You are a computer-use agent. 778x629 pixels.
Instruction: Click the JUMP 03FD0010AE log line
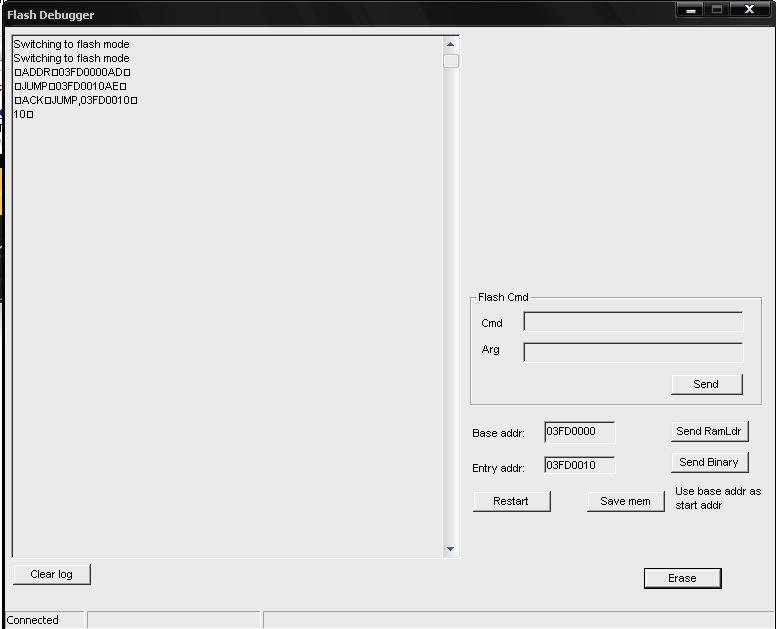click(70, 86)
